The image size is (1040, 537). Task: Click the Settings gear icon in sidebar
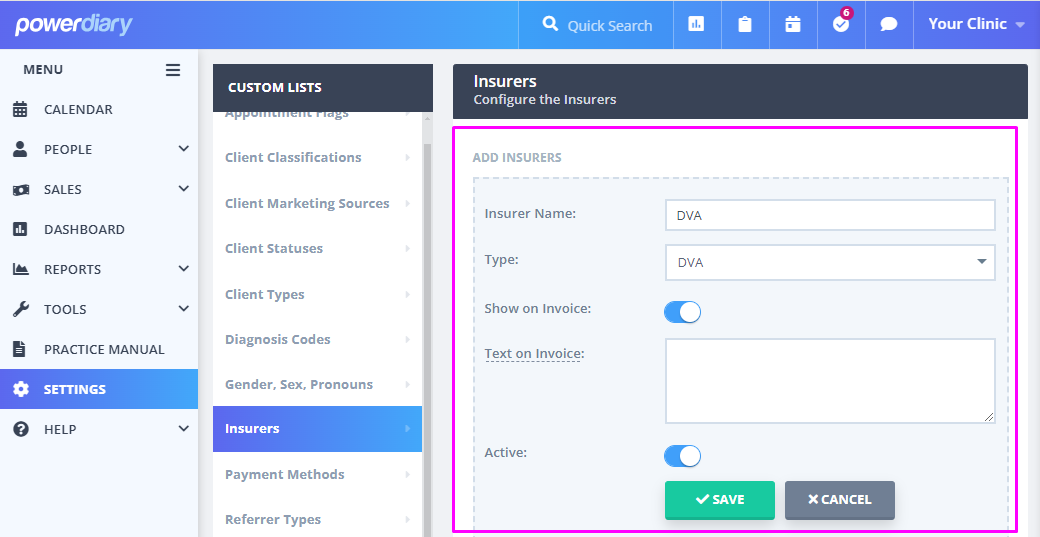21,389
